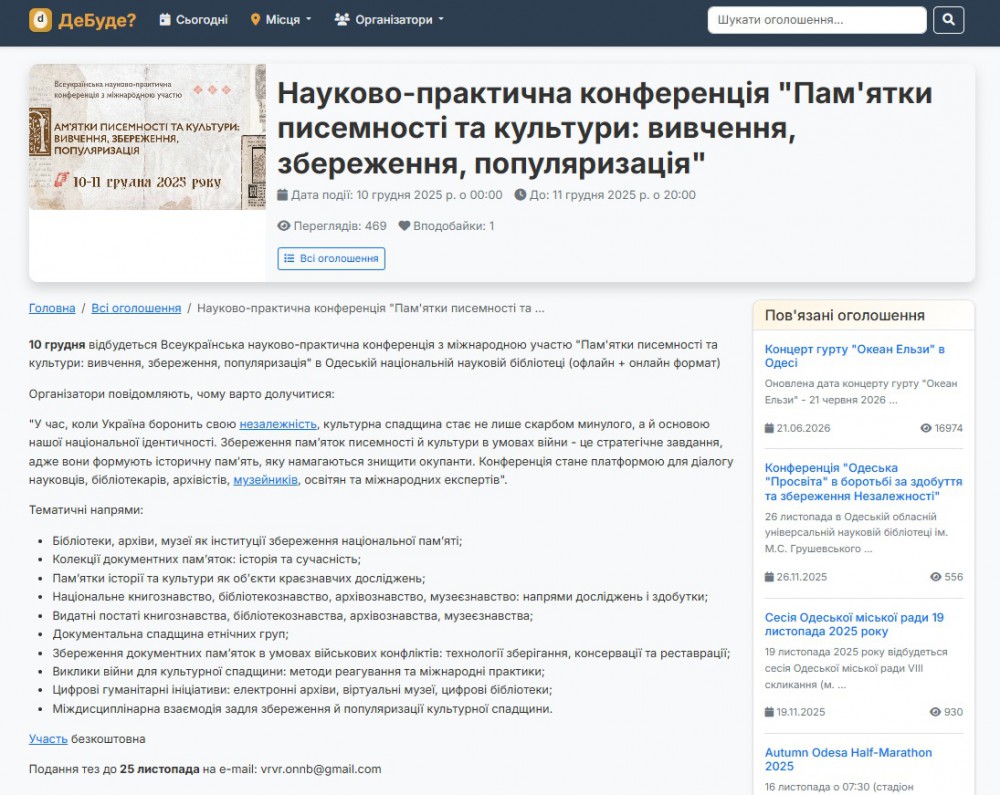Click the calendar icon before Дата події
The image size is (1000, 795).
282,195
